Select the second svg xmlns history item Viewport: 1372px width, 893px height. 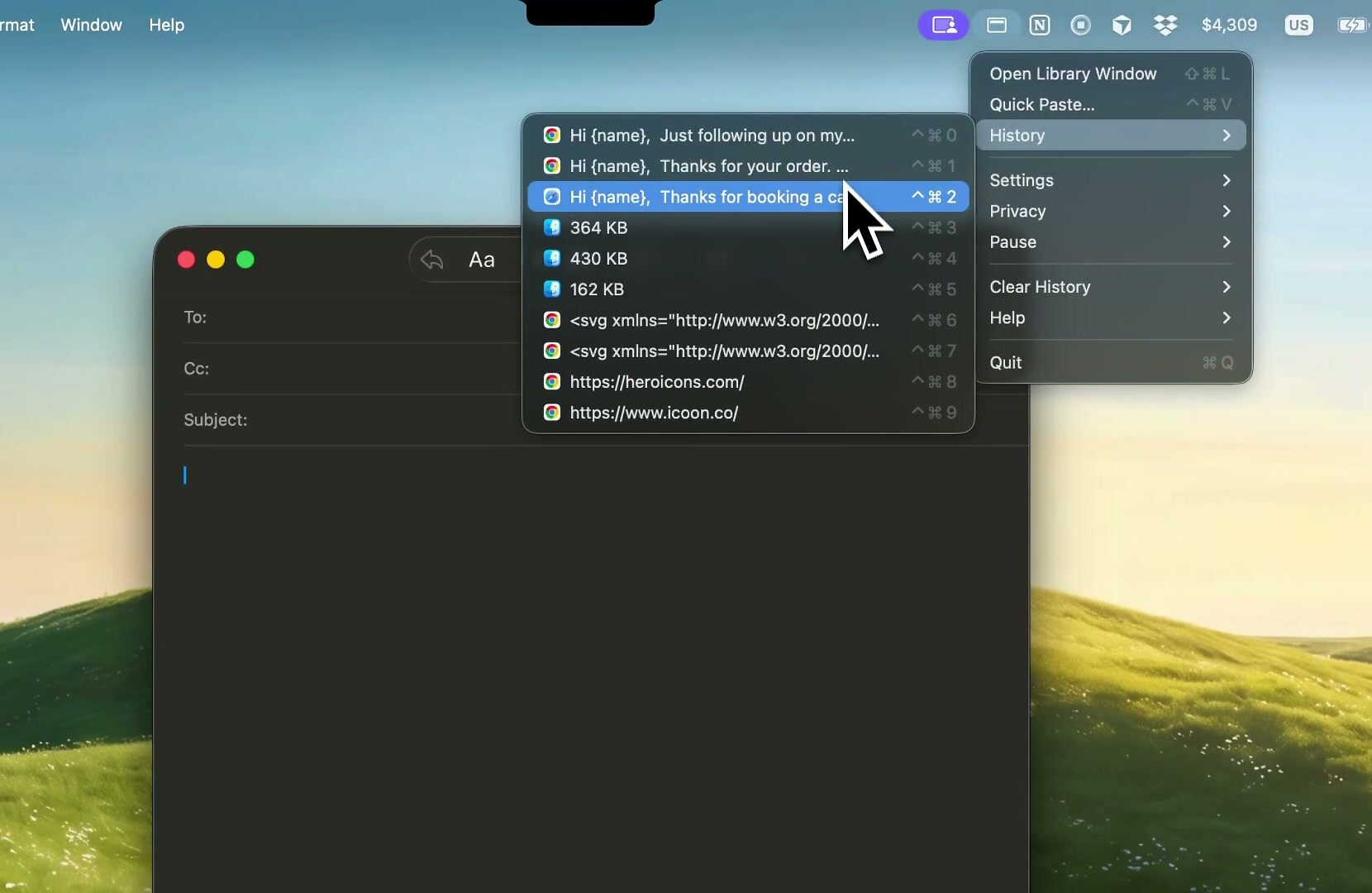[x=748, y=351]
